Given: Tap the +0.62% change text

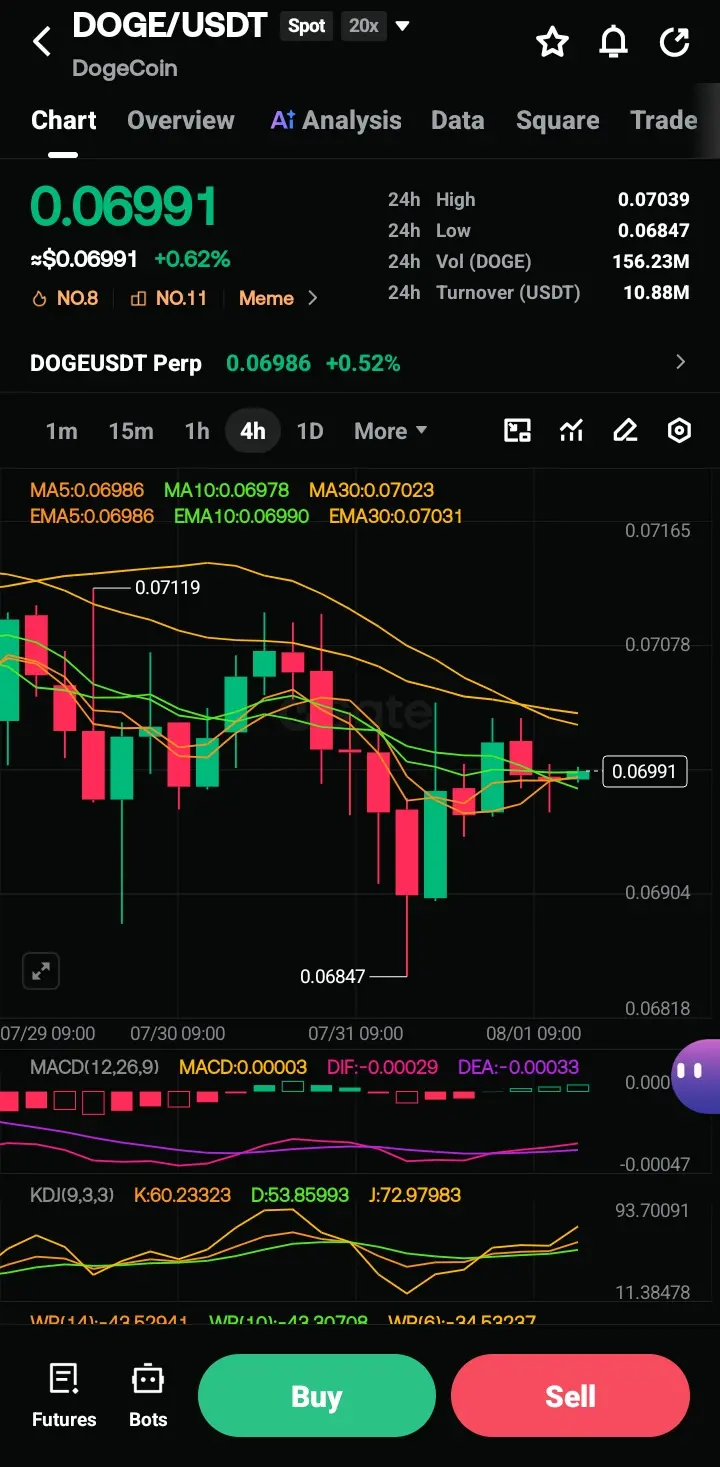Looking at the screenshot, I should point(192,259).
